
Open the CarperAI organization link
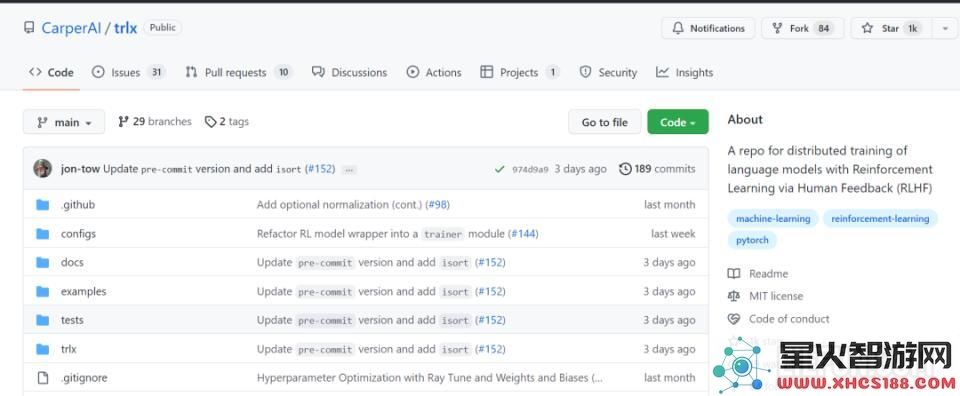71,28
